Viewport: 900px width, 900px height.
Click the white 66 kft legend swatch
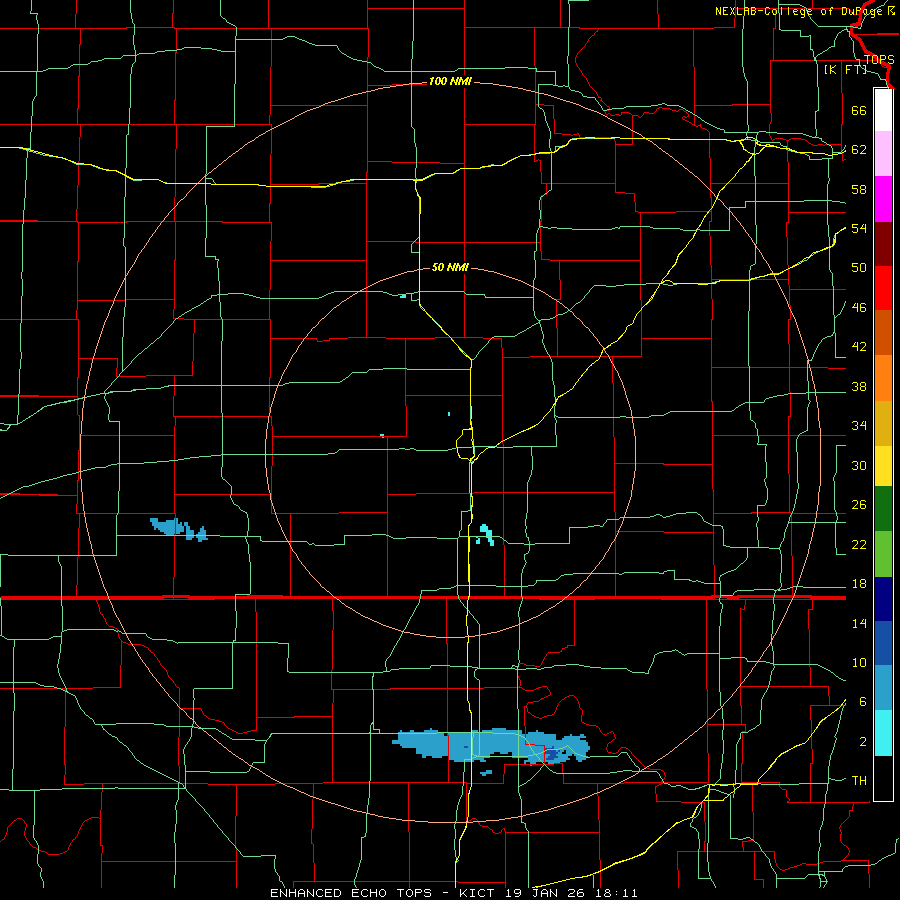[883, 110]
